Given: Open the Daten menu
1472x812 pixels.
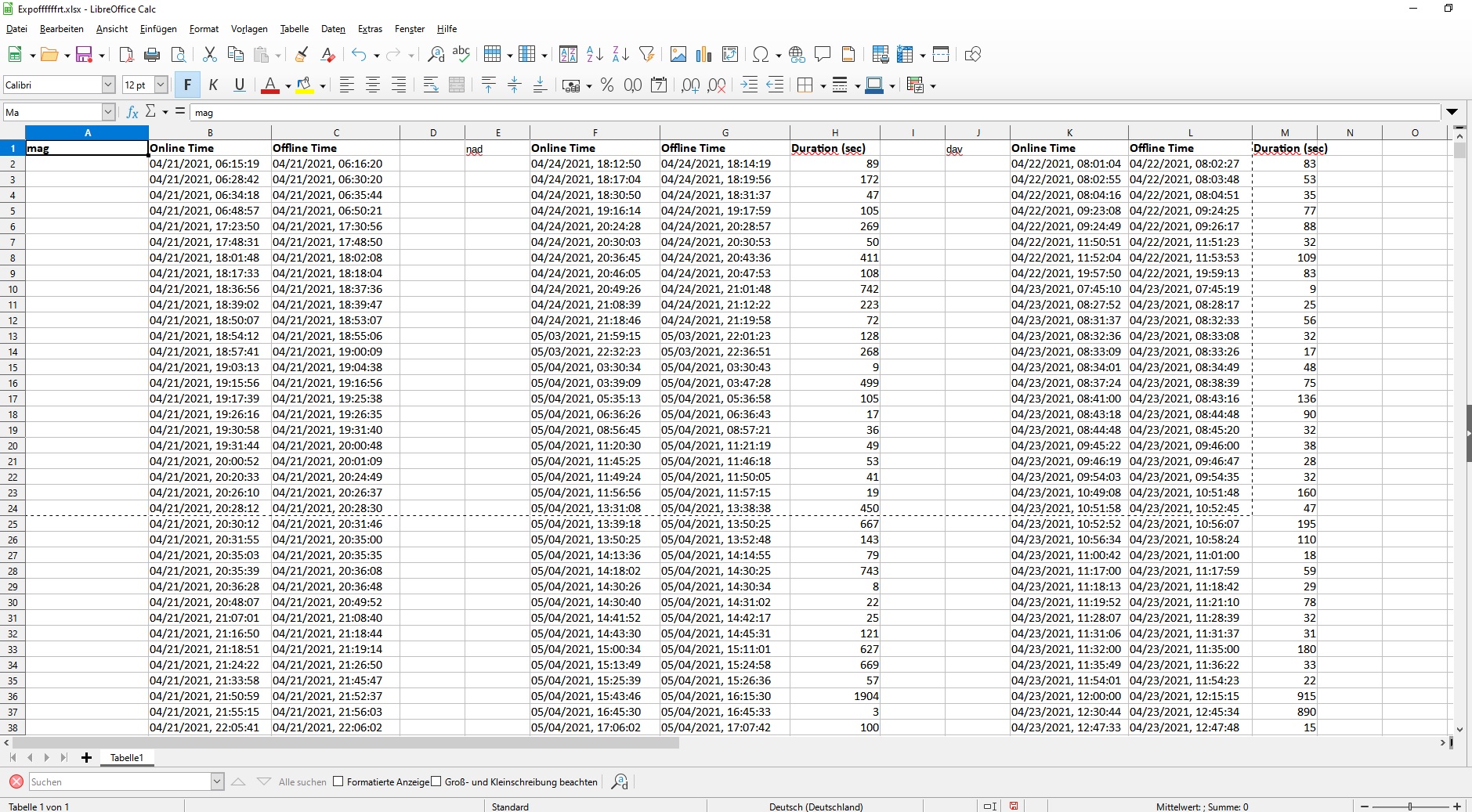Looking at the screenshot, I should pyautogui.click(x=333, y=29).
